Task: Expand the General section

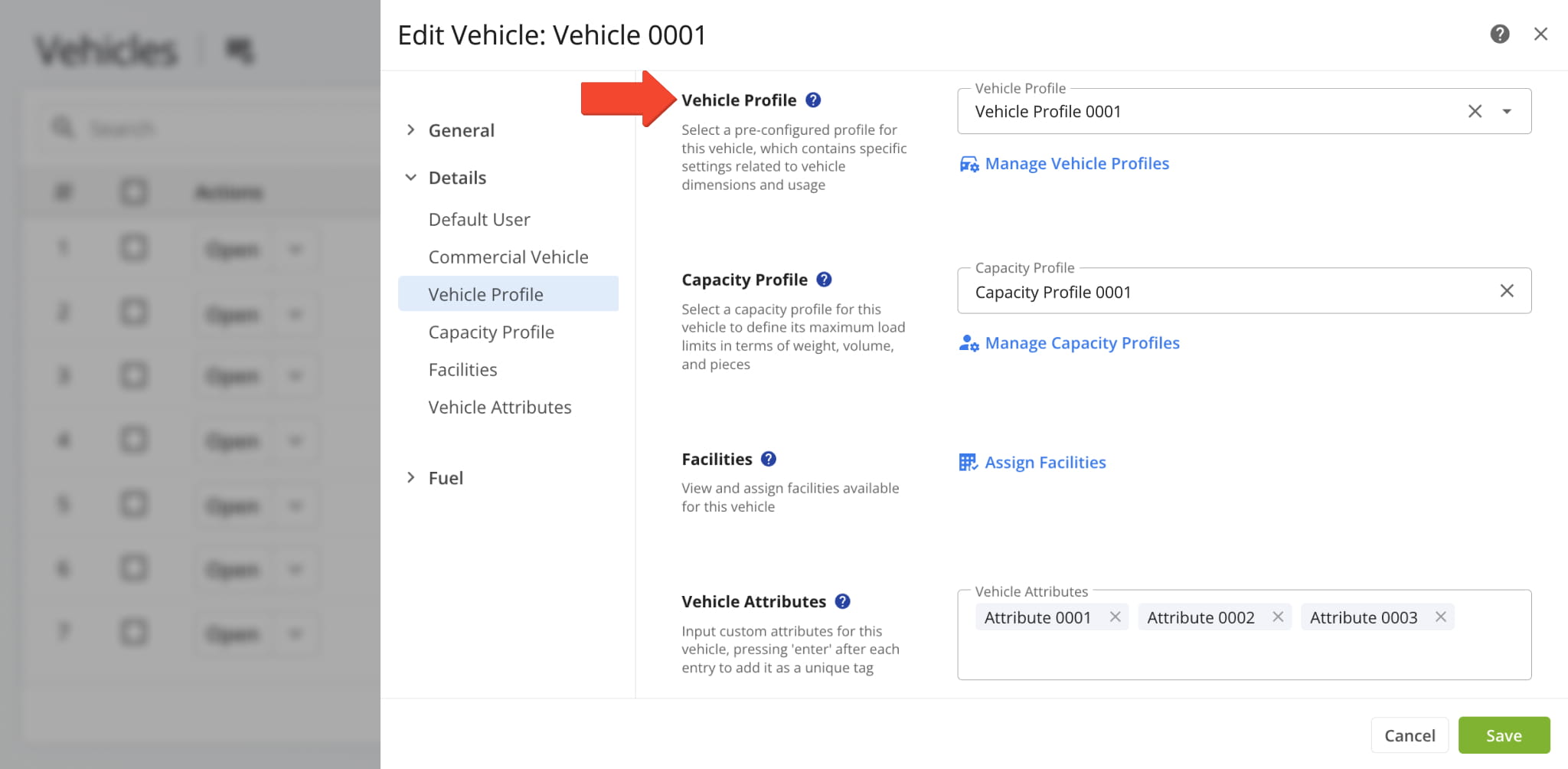Action: tap(411, 130)
